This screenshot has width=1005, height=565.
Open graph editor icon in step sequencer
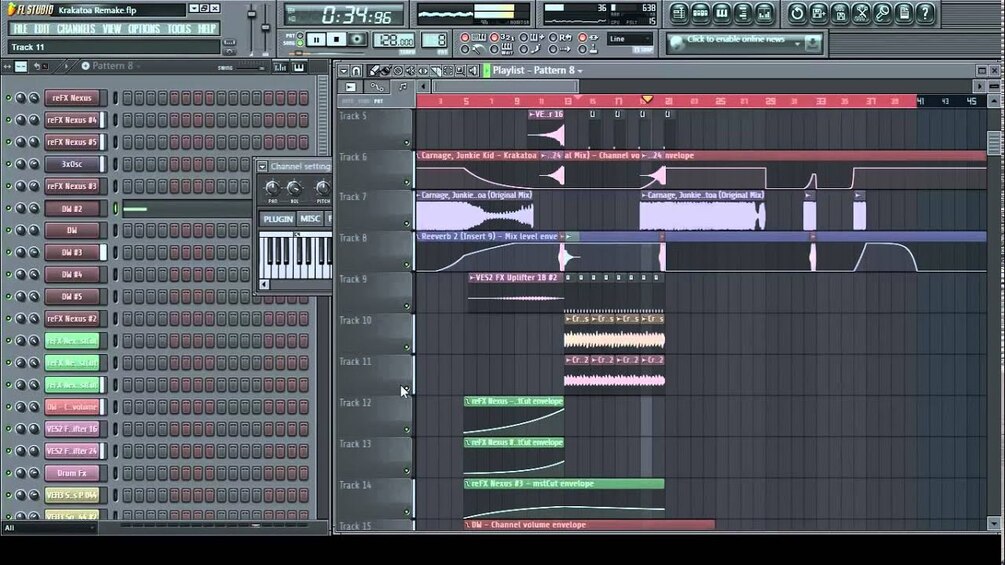pyautogui.click(x=281, y=67)
